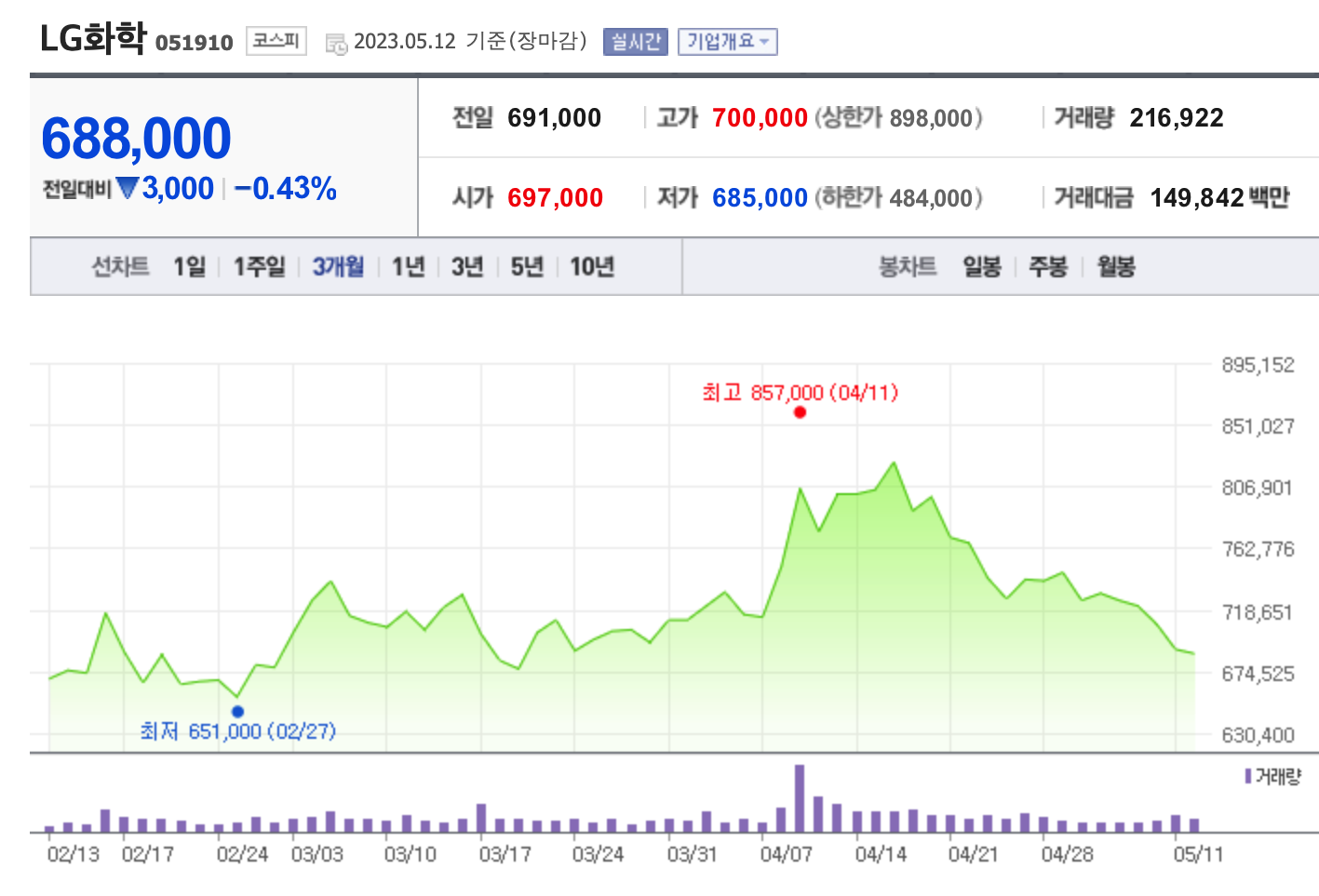
Task: Click the 봉차트 section label
Action: (x=908, y=267)
